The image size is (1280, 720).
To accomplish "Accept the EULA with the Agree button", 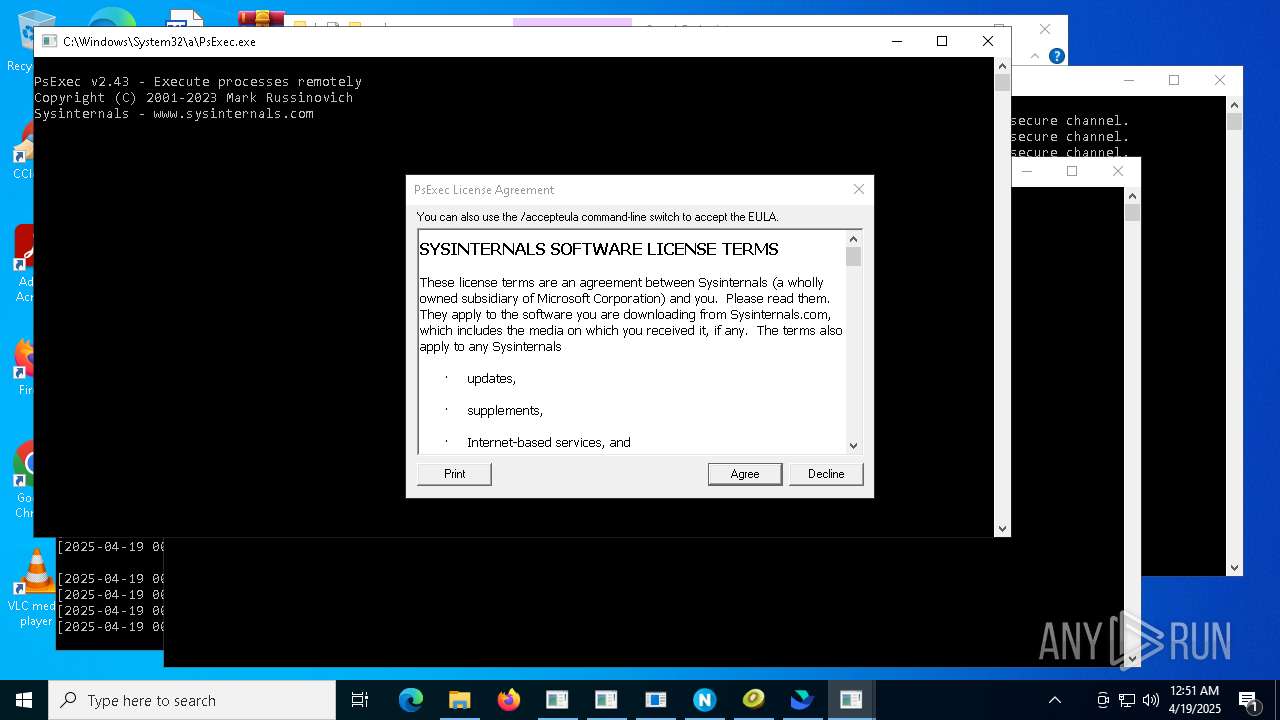I will (x=744, y=474).
